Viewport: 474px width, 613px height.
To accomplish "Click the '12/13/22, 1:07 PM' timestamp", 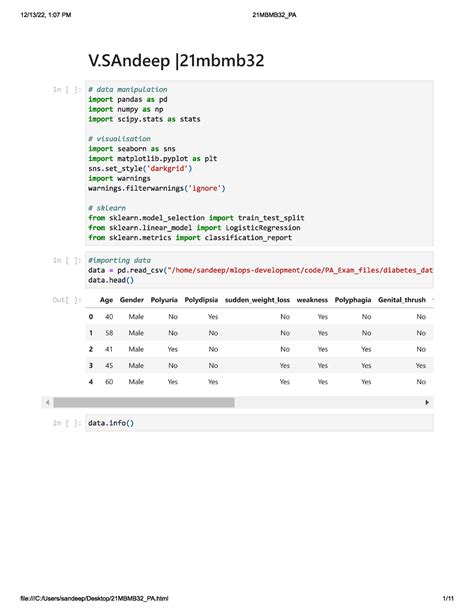I will (46, 15).
